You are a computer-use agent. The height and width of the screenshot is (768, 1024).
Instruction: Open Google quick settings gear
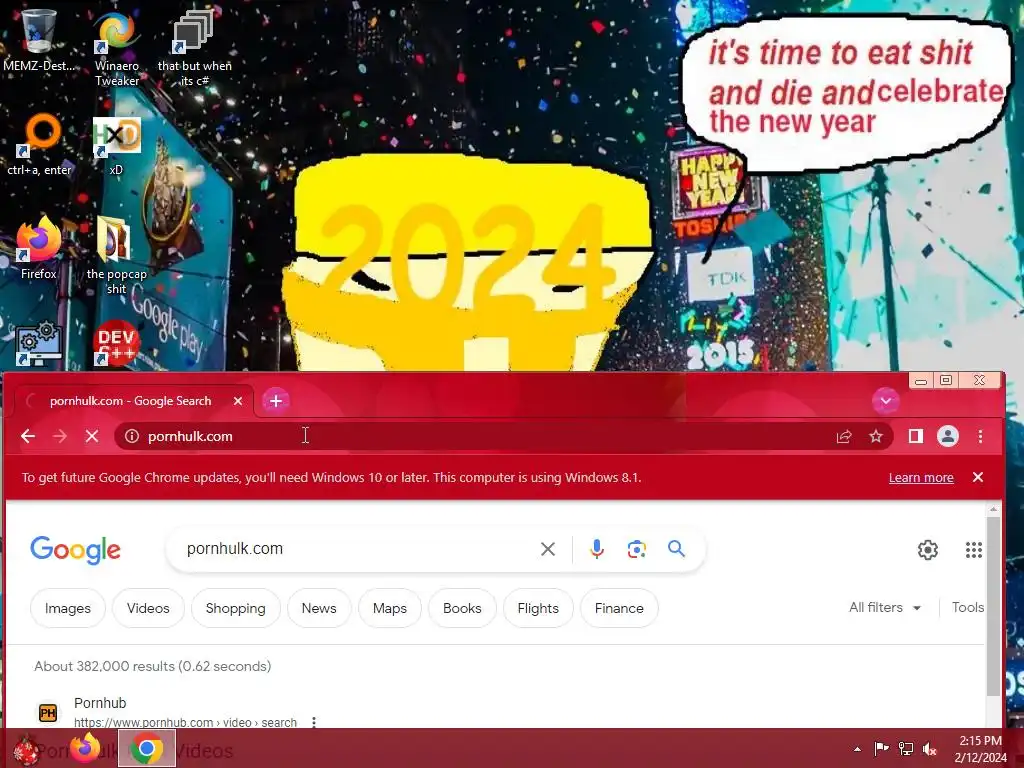click(927, 550)
